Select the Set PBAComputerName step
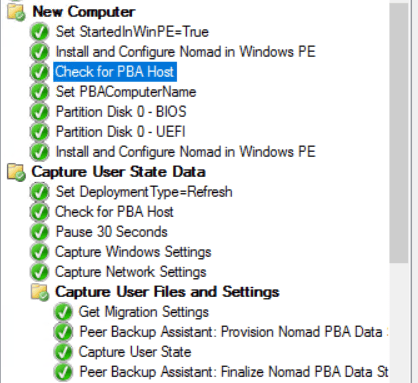Screen dimensions: 418x383 [x=126, y=92]
